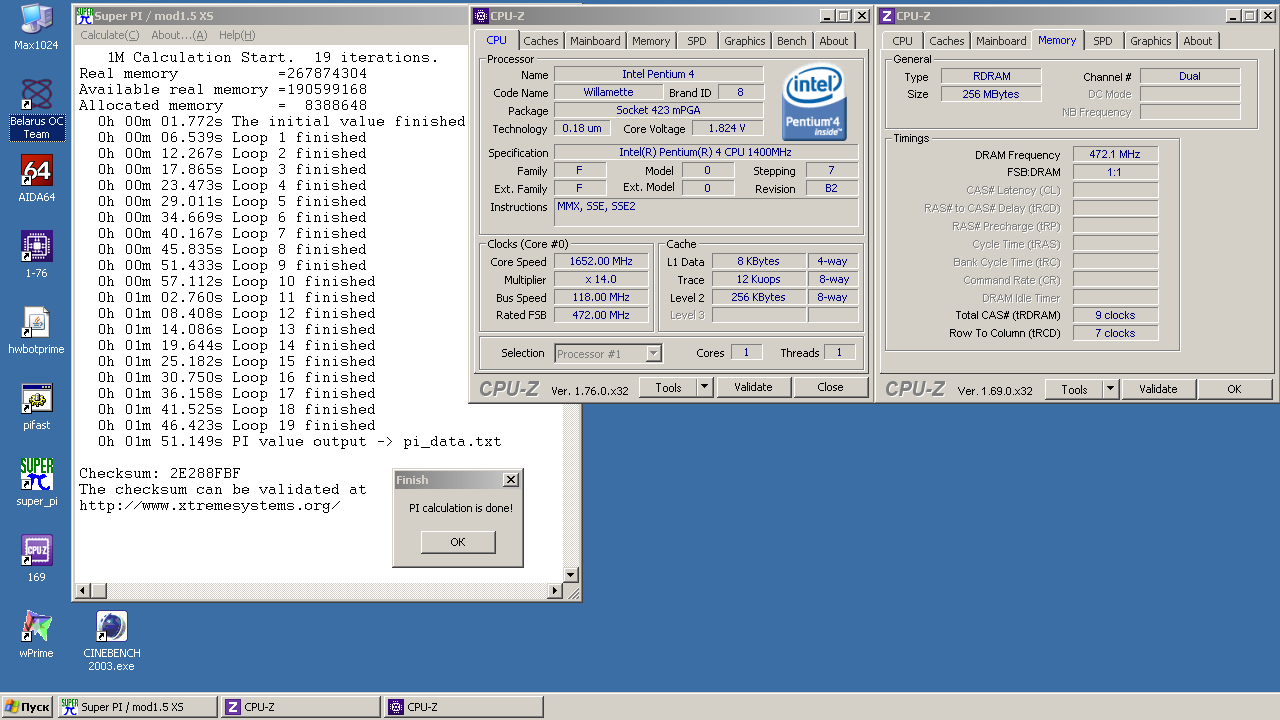Open Graphics tab in left CPU-Z window

tap(745, 41)
